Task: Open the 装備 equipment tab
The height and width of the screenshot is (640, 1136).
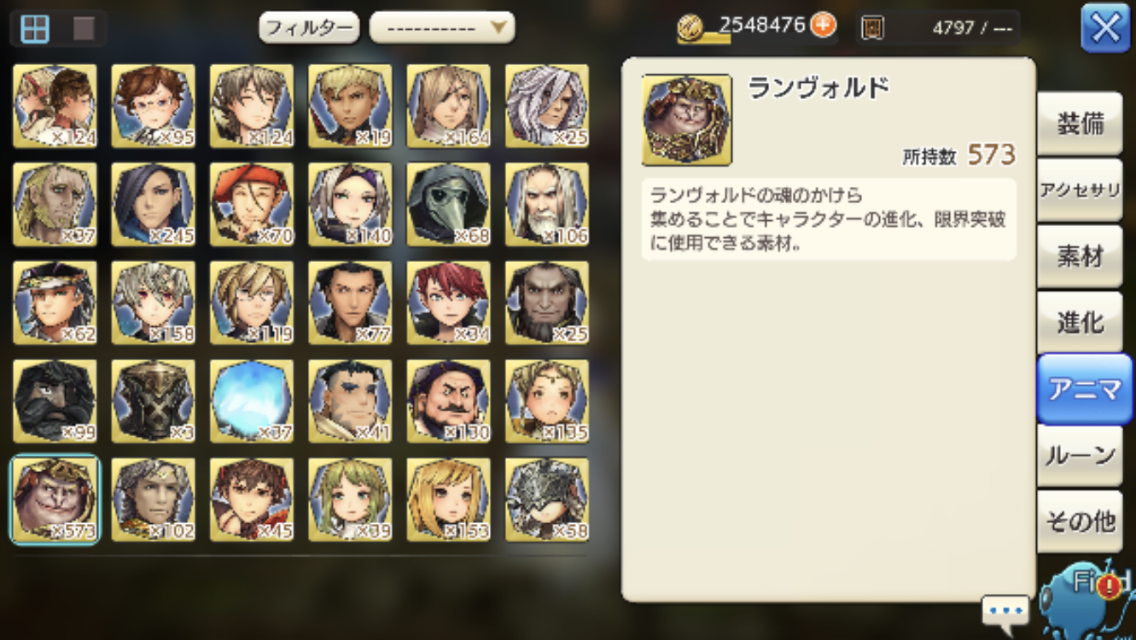Action: click(1079, 124)
